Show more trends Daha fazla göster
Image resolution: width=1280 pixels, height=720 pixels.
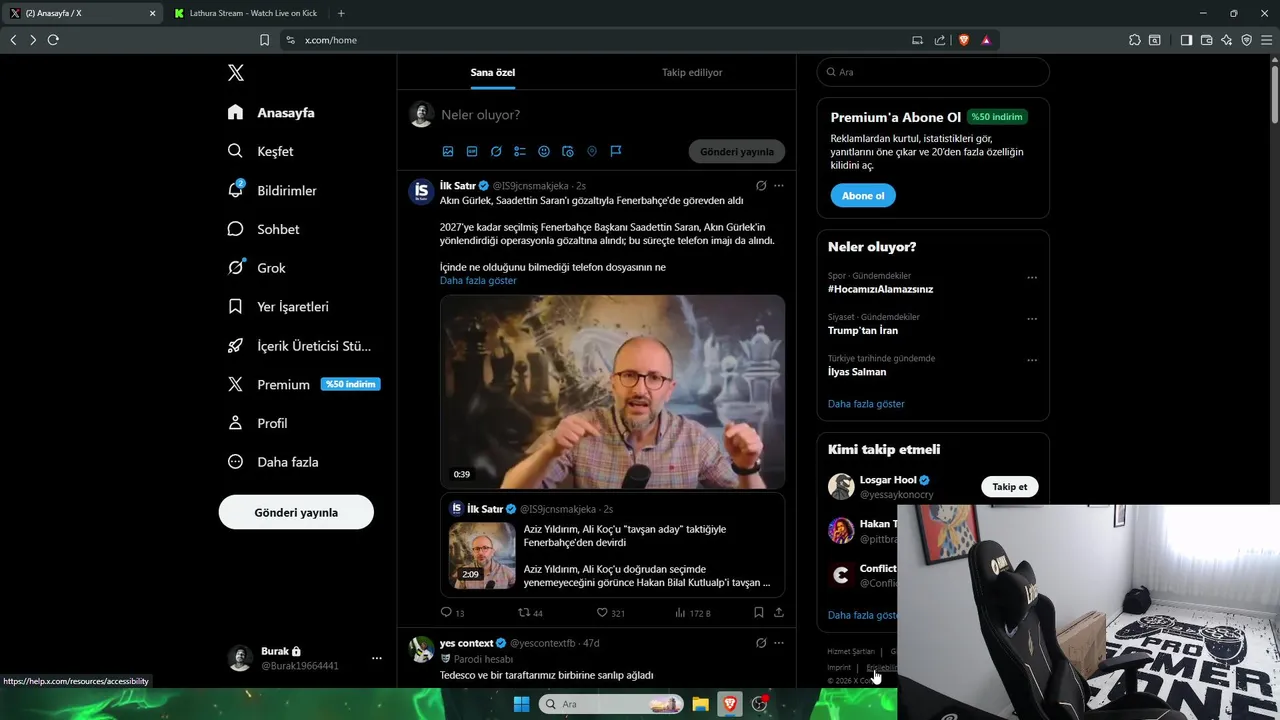tap(866, 404)
